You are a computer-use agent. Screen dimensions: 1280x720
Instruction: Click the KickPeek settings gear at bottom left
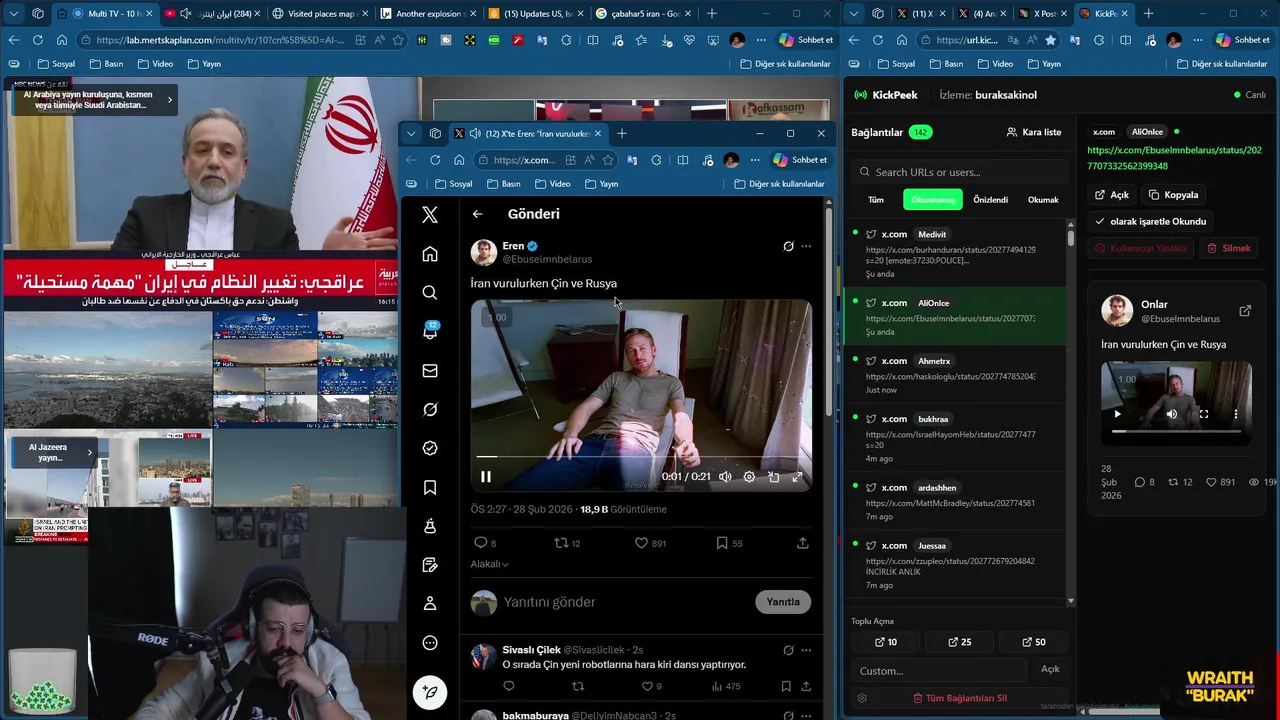862,698
